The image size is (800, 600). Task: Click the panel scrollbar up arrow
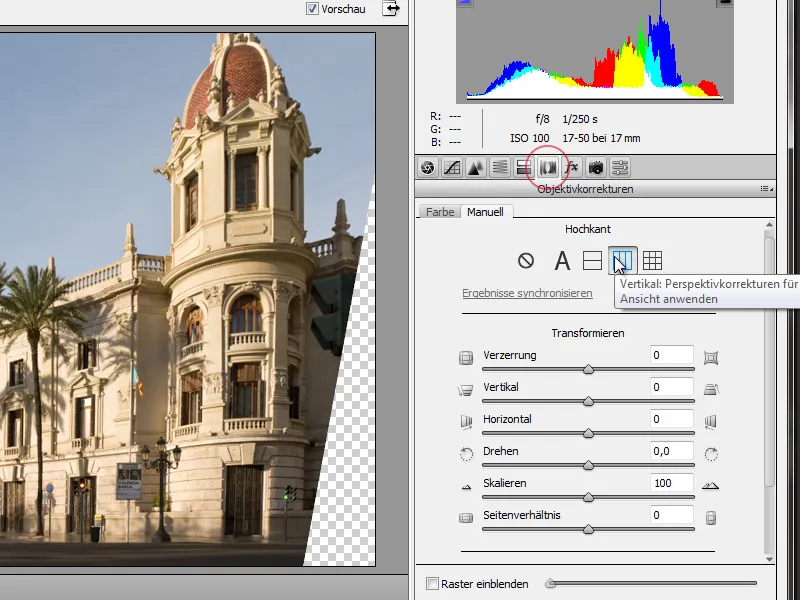769,224
